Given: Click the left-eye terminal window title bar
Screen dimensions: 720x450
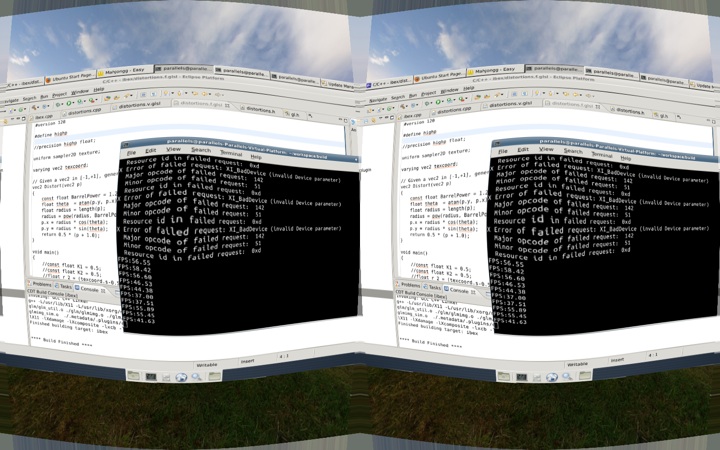Looking at the screenshot, I should click(239, 147).
